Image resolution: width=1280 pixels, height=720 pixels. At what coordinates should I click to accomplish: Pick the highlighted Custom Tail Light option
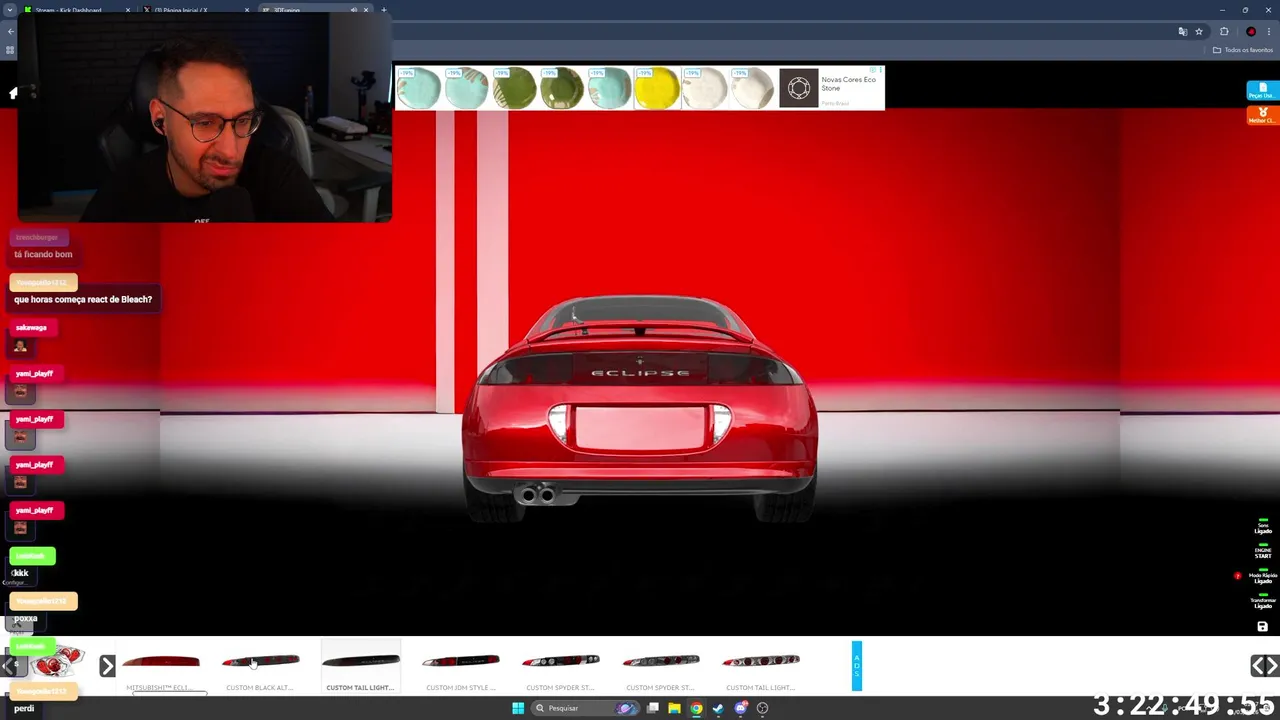click(360, 667)
